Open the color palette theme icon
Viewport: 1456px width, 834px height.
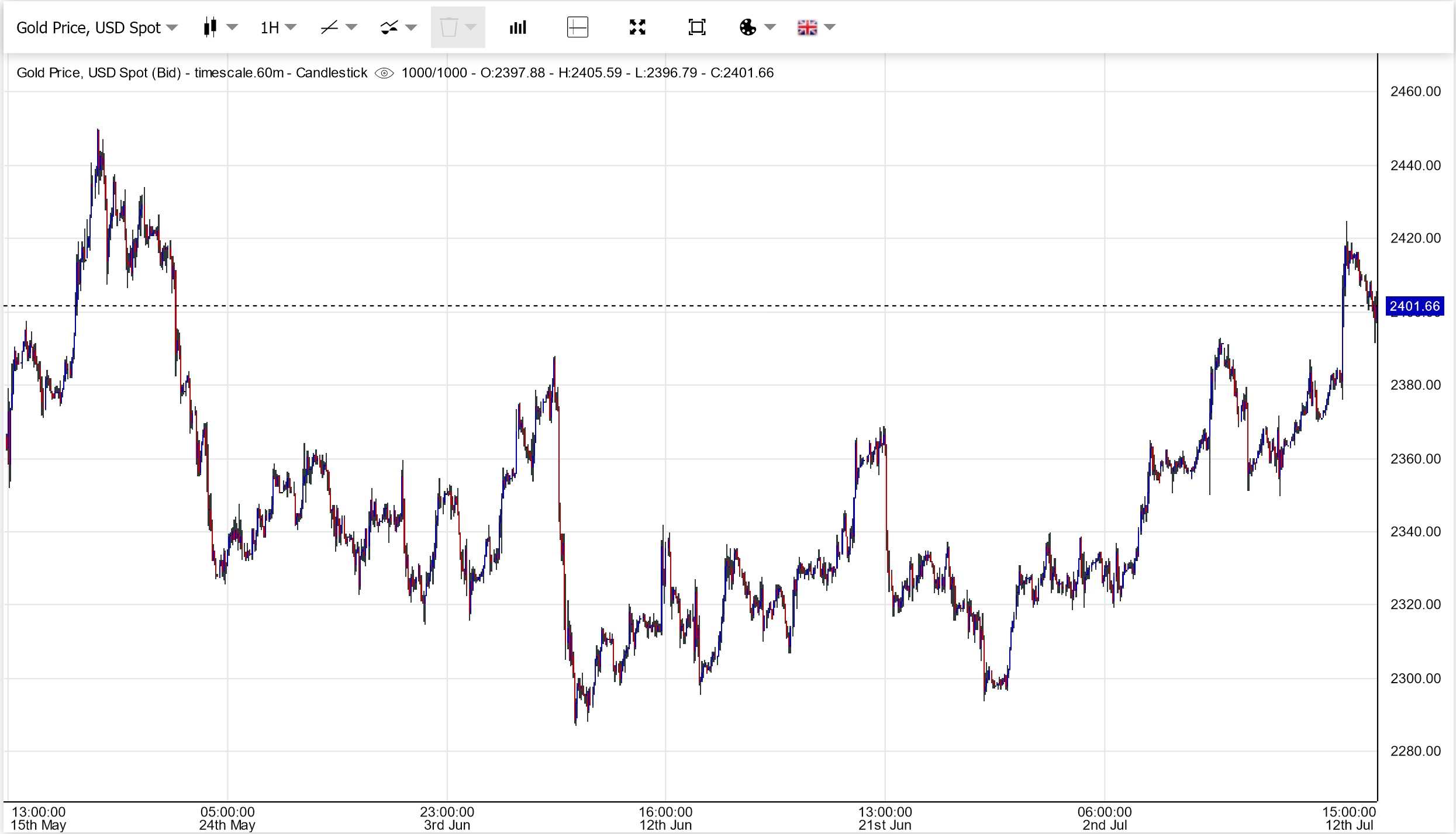(x=748, y=27)
